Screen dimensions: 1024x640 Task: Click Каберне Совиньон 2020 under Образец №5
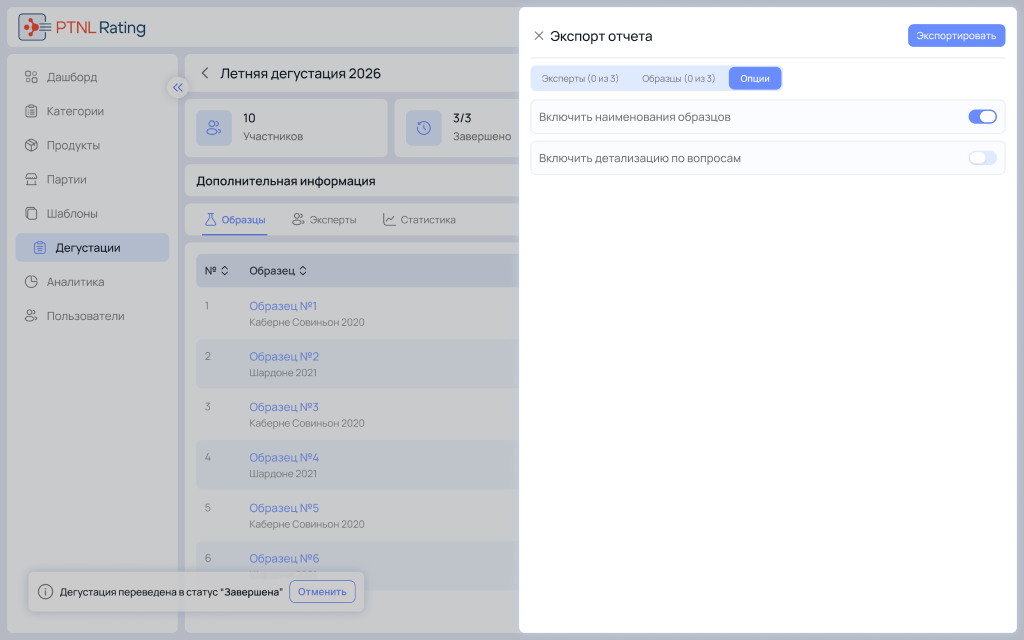(x=307, y=524)
